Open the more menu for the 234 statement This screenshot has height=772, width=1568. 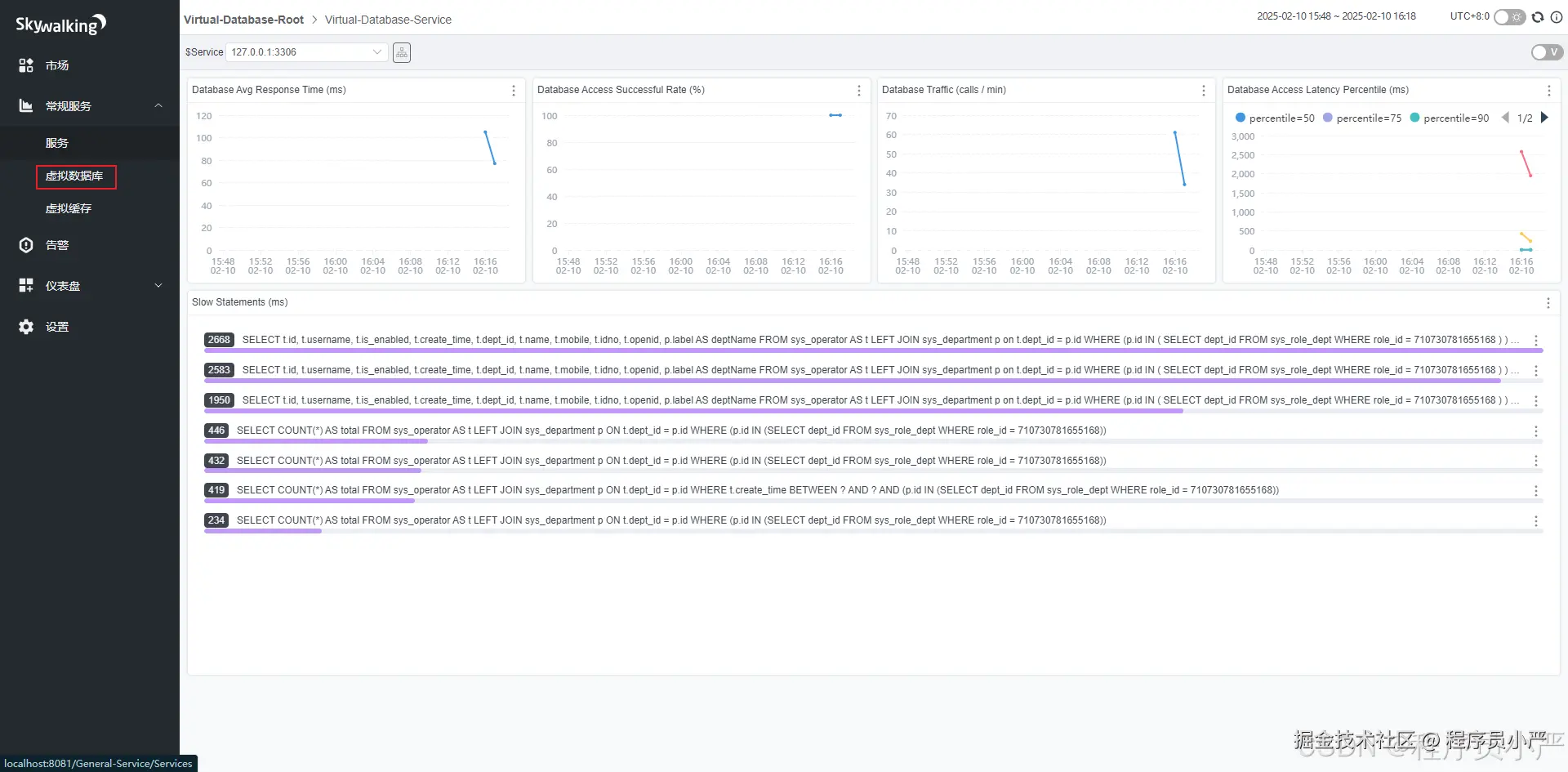tap(1536, 521)
